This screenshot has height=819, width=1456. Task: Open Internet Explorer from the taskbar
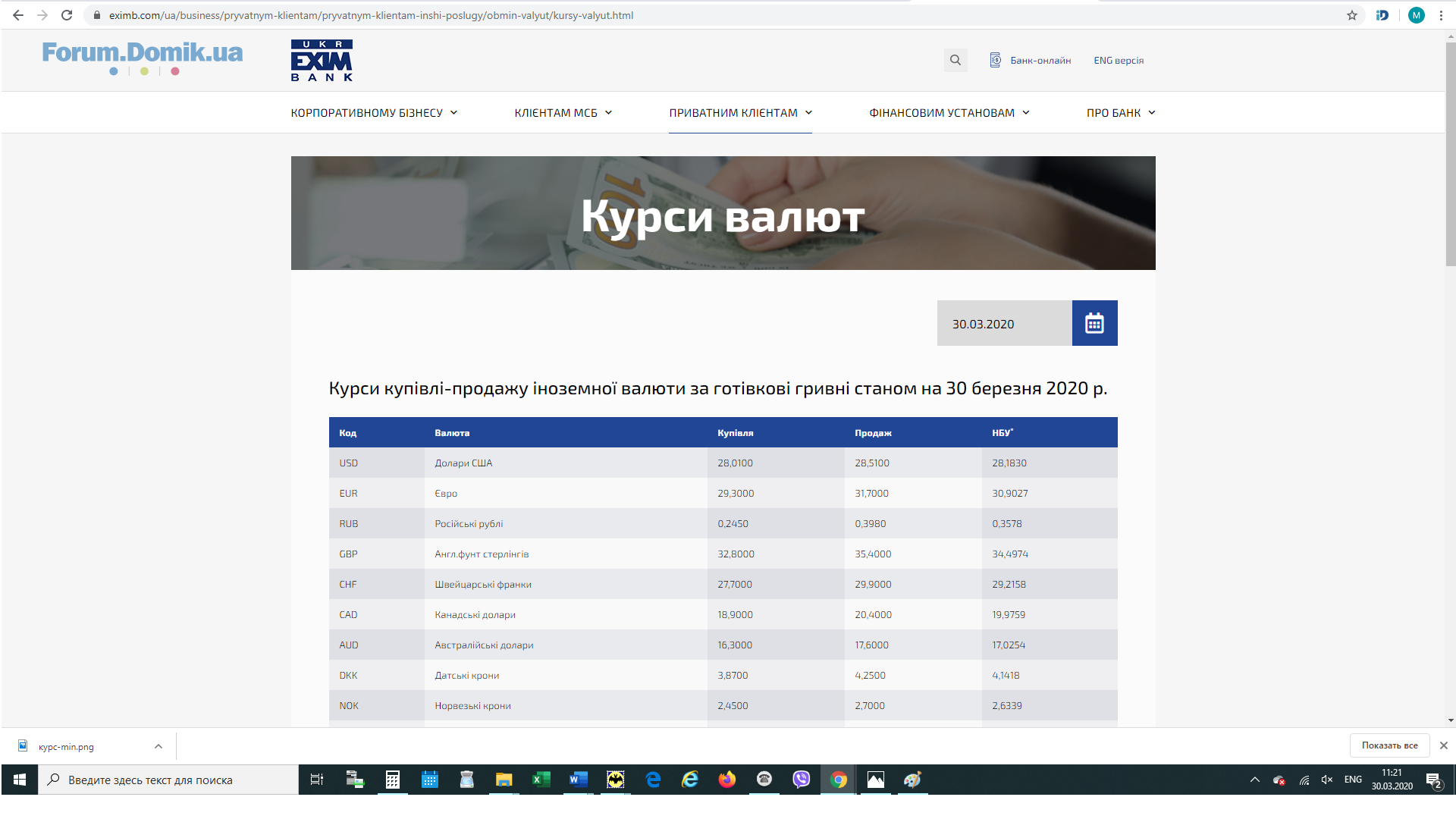point(690,780)
